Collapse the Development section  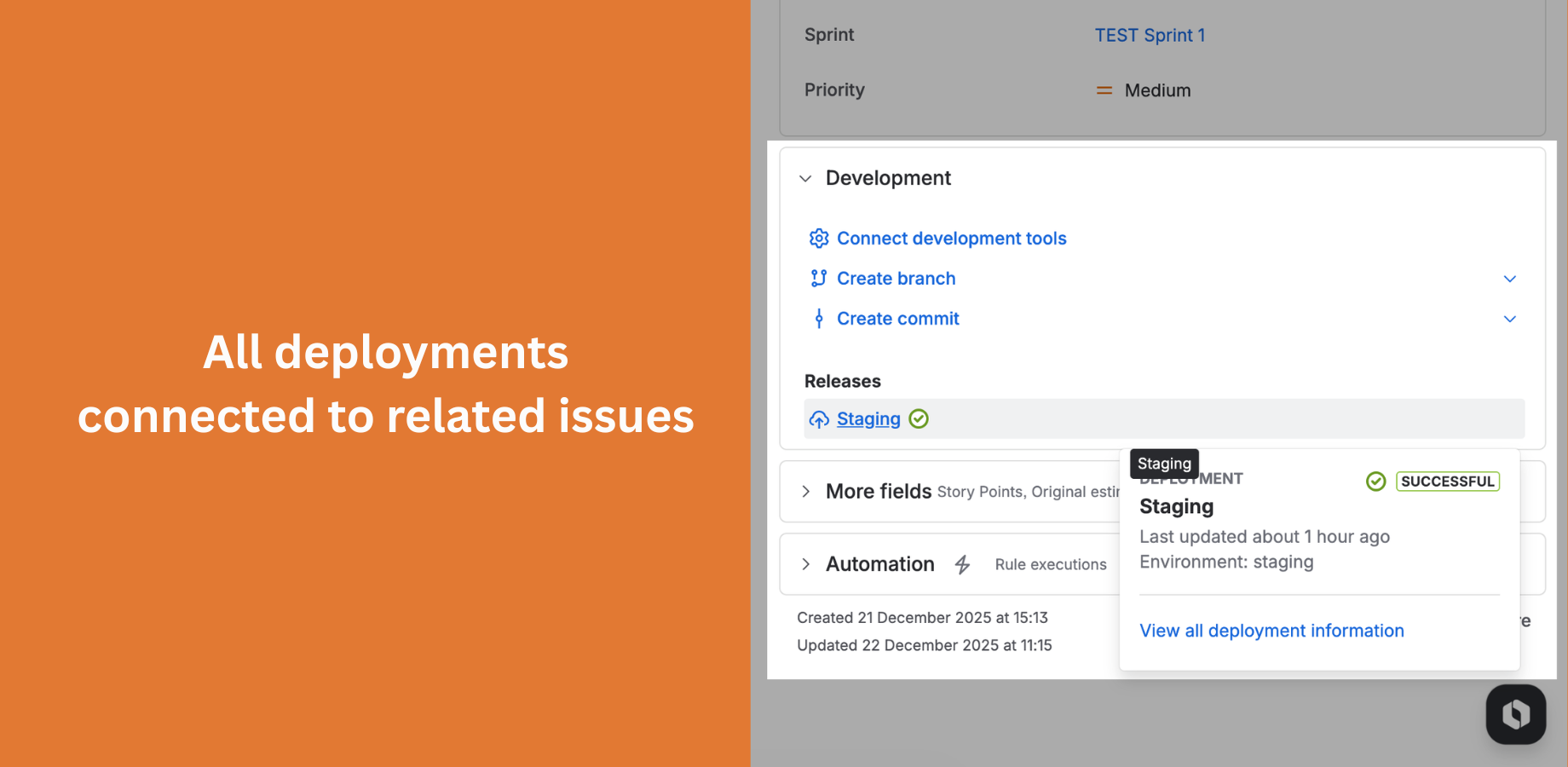coord(804,178)
